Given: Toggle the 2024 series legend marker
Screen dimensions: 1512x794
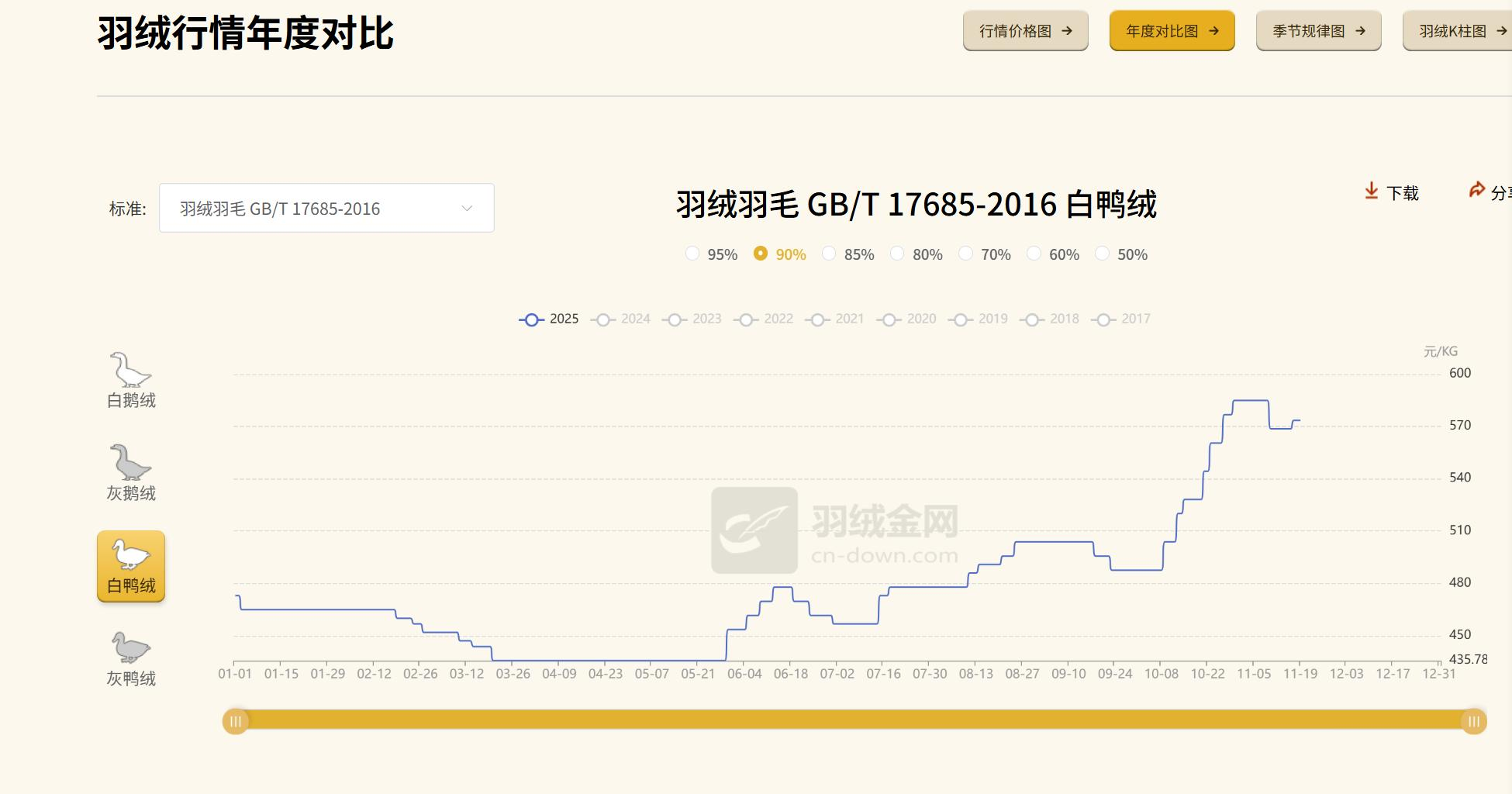Looking at the screenshot, I should tap(602, 319).
